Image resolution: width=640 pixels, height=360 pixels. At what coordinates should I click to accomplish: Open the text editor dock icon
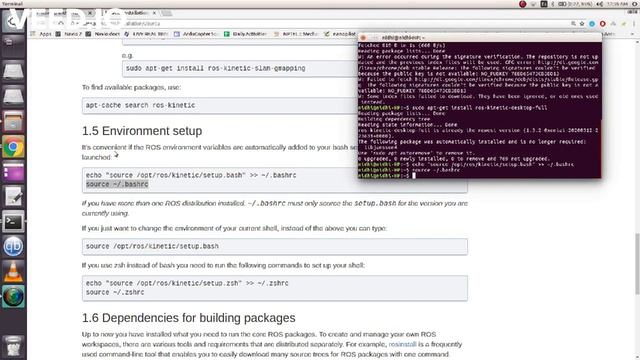(x=13, y=197)
